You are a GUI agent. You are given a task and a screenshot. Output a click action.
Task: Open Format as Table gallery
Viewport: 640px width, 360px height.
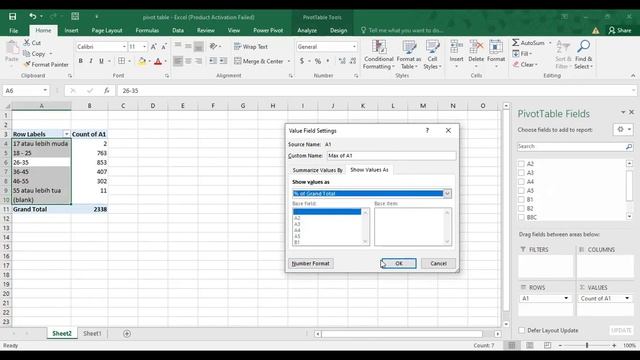coord(409,55)
